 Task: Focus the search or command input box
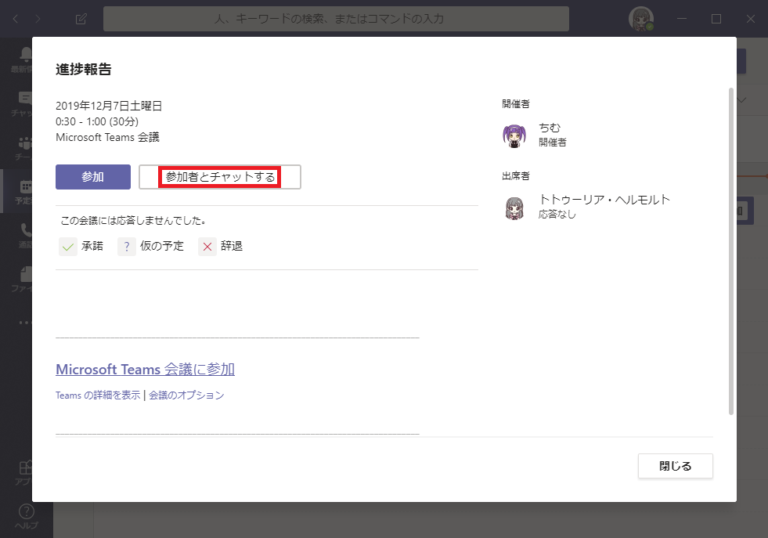[x=336, y=19]
